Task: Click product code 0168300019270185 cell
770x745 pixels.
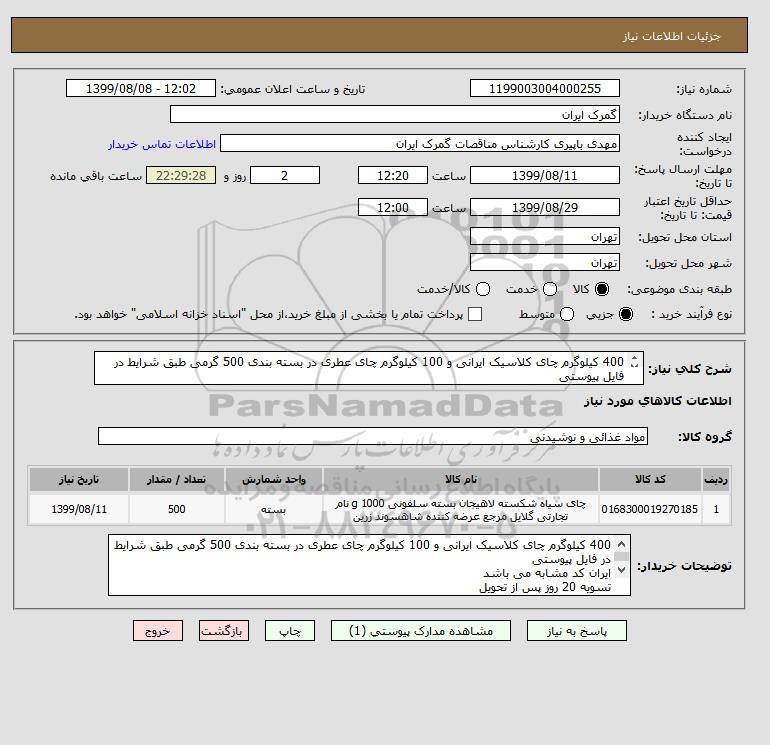Action: [650, 509]
